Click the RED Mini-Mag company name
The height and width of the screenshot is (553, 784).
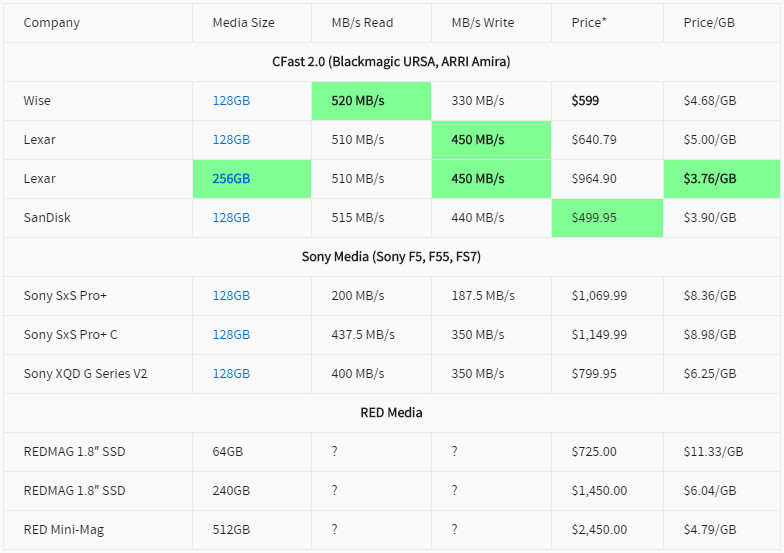pyautogui.click(x=62, y=530)
